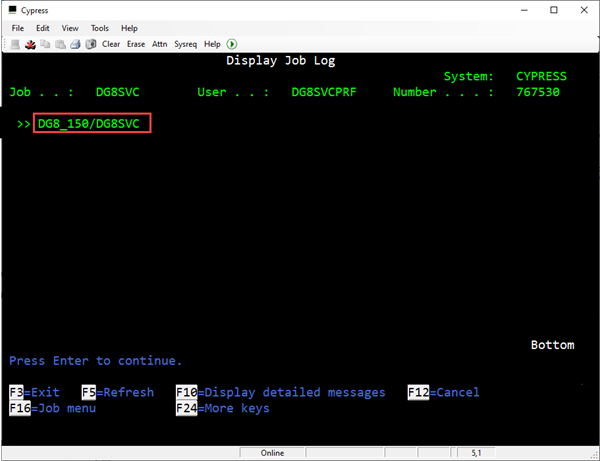The height and width of the screenshot is (461, 600).
Task: Click the job number 767530
Action: pyautogui.click(x=538, y=92)
